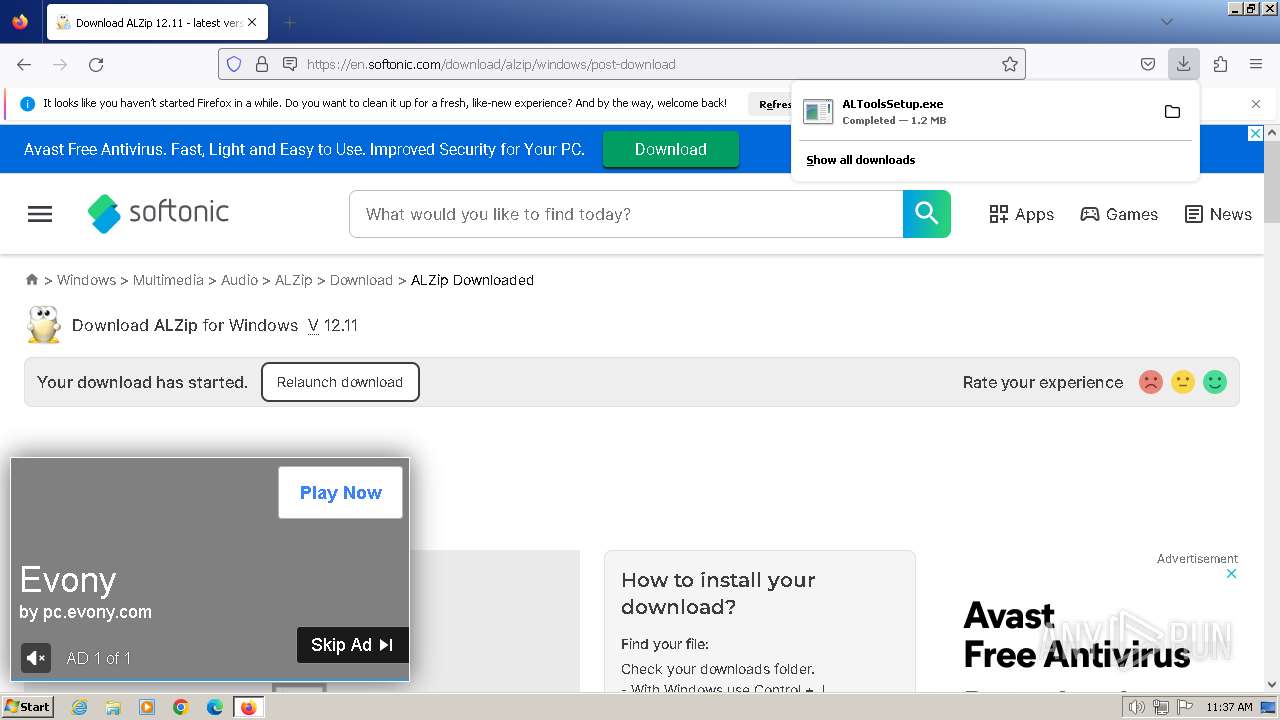1280x720 pixels.
Task: Open Softonic hamburger menu
Action: (x=40, y=214)
